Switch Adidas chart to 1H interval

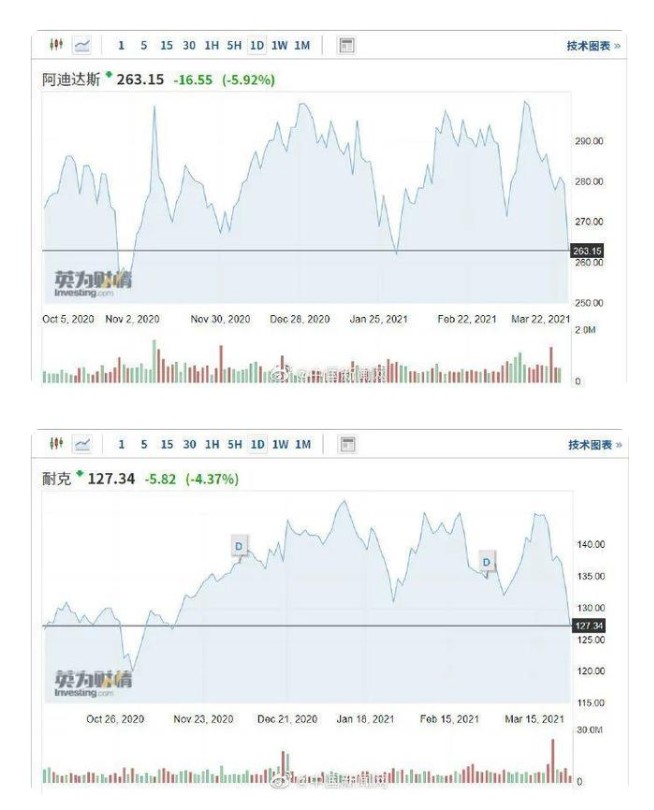click(212, 45)
